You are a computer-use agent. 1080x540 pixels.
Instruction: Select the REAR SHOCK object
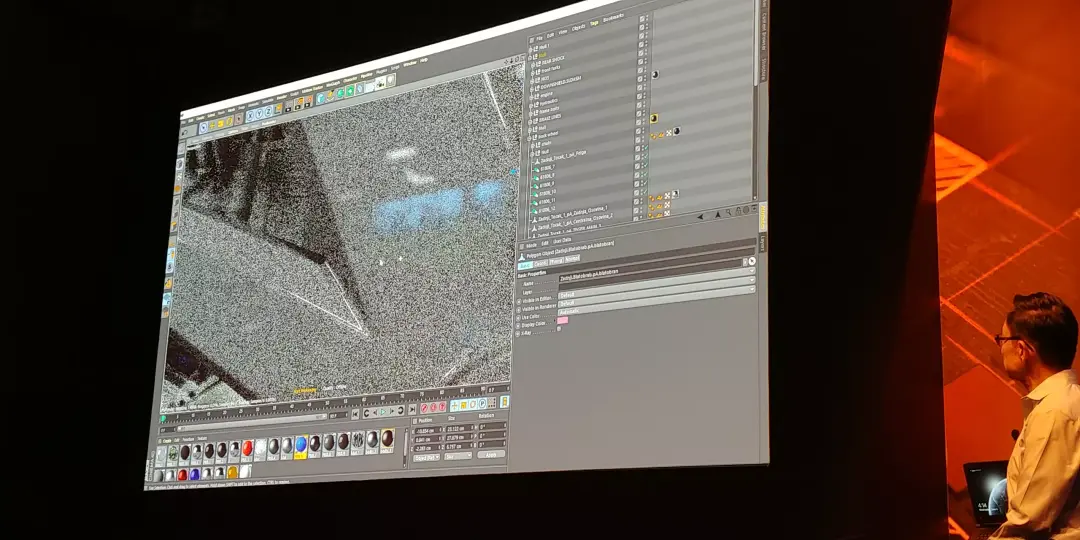(553, 60)
